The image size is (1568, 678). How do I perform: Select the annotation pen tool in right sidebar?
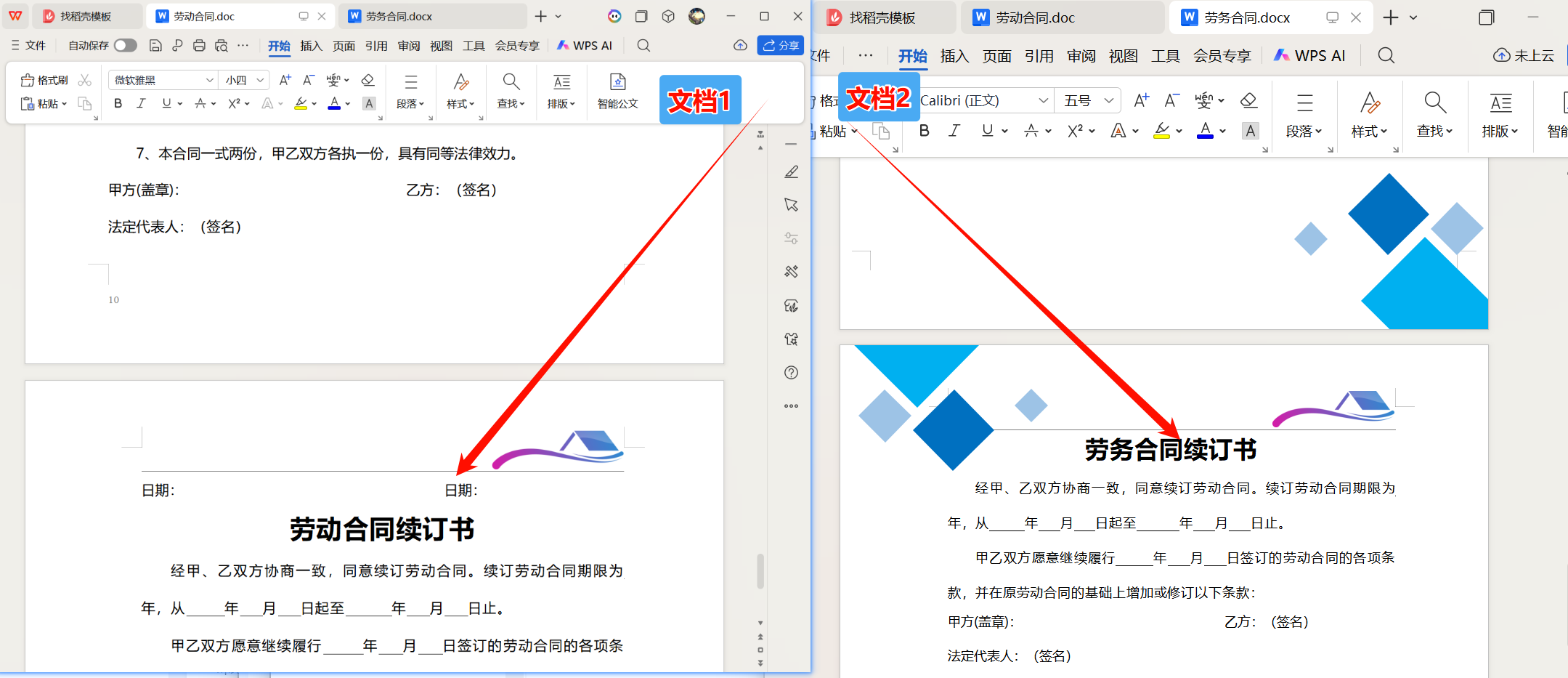[791, 172]
